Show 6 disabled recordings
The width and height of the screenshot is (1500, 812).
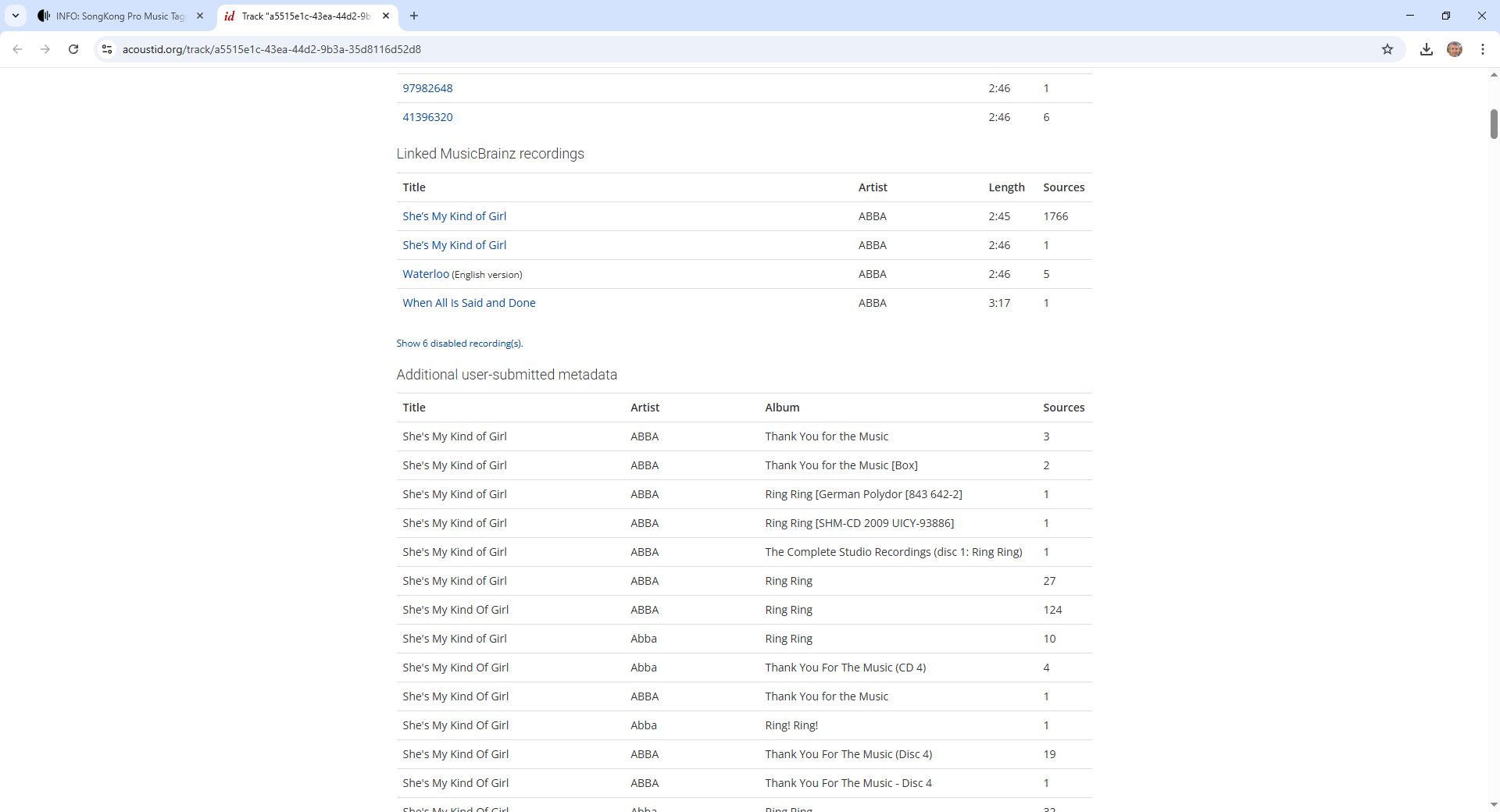point(459,344)
